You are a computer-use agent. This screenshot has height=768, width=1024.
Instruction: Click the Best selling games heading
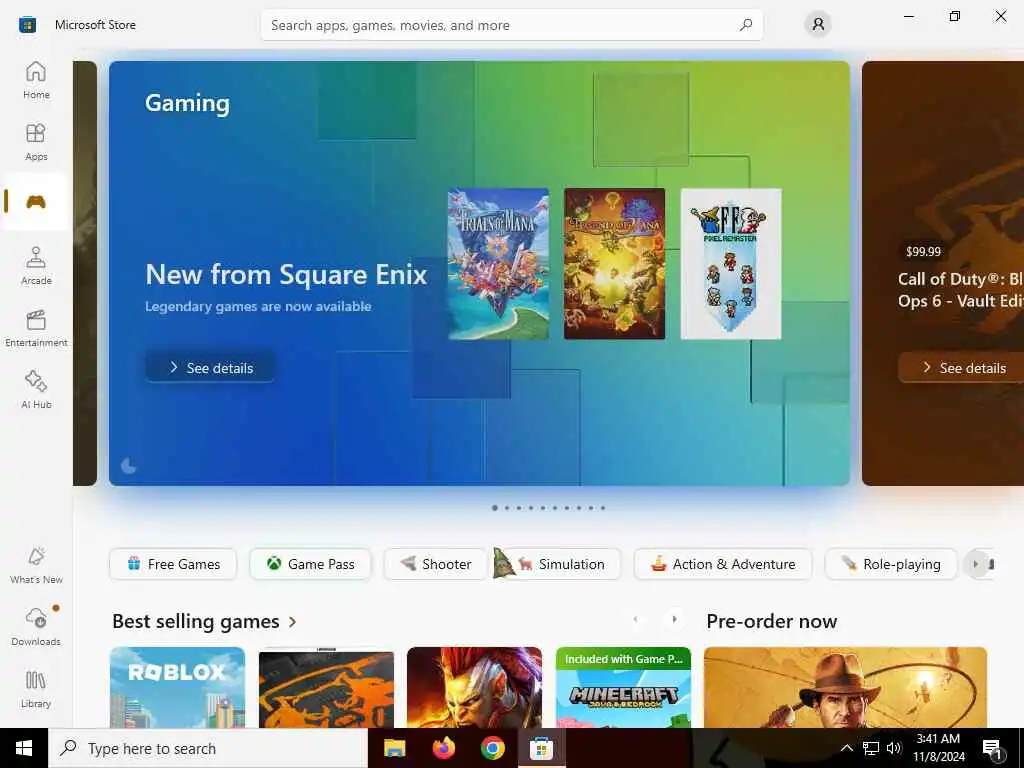[x=196, y=621]
